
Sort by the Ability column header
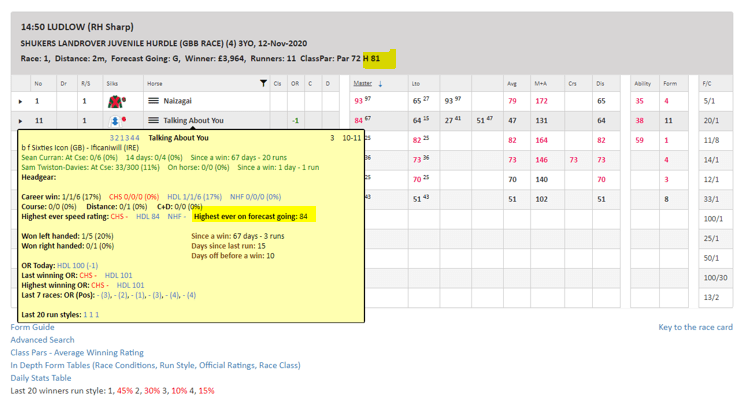point(642,83)
